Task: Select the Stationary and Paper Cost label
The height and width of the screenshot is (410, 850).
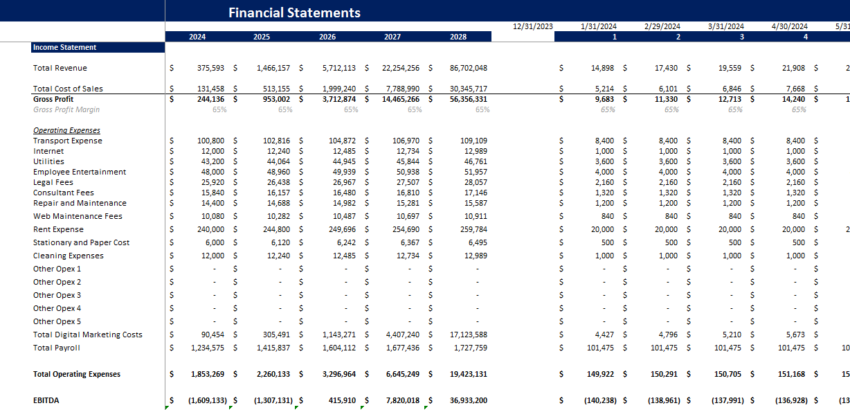Action: click(x=81, y=242)
